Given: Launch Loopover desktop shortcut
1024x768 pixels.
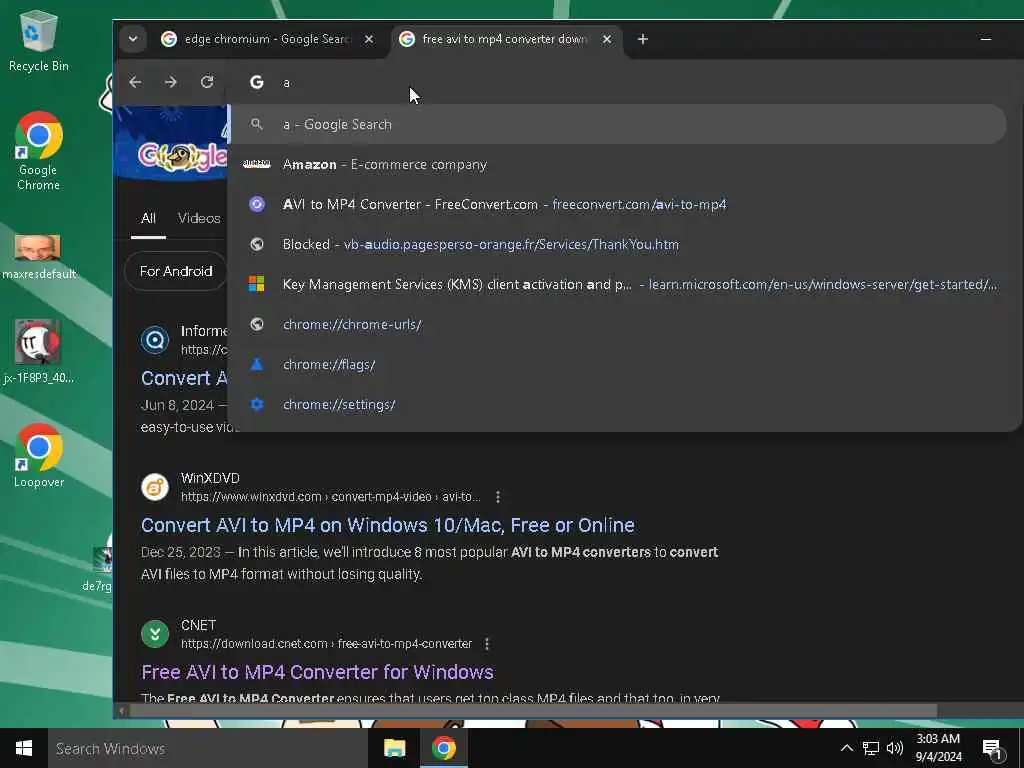Looking at the screenshot, I should pos(39,456).
